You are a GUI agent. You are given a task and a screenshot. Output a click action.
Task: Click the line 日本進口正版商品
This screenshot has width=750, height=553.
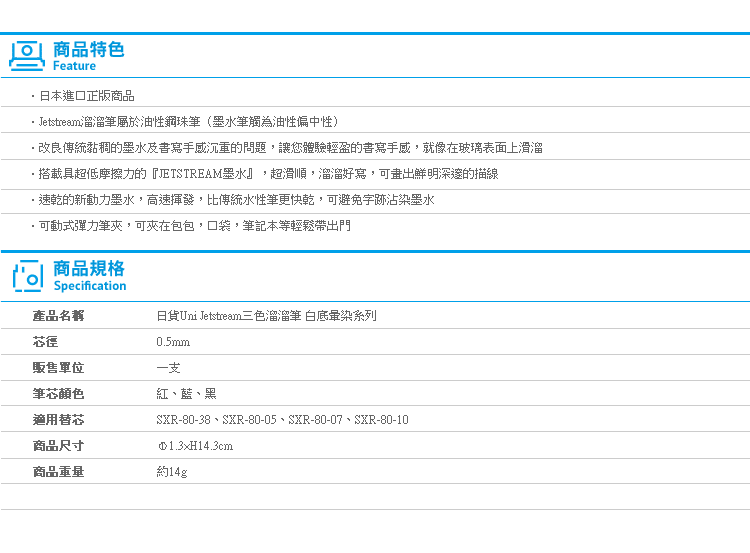(87, 96)
